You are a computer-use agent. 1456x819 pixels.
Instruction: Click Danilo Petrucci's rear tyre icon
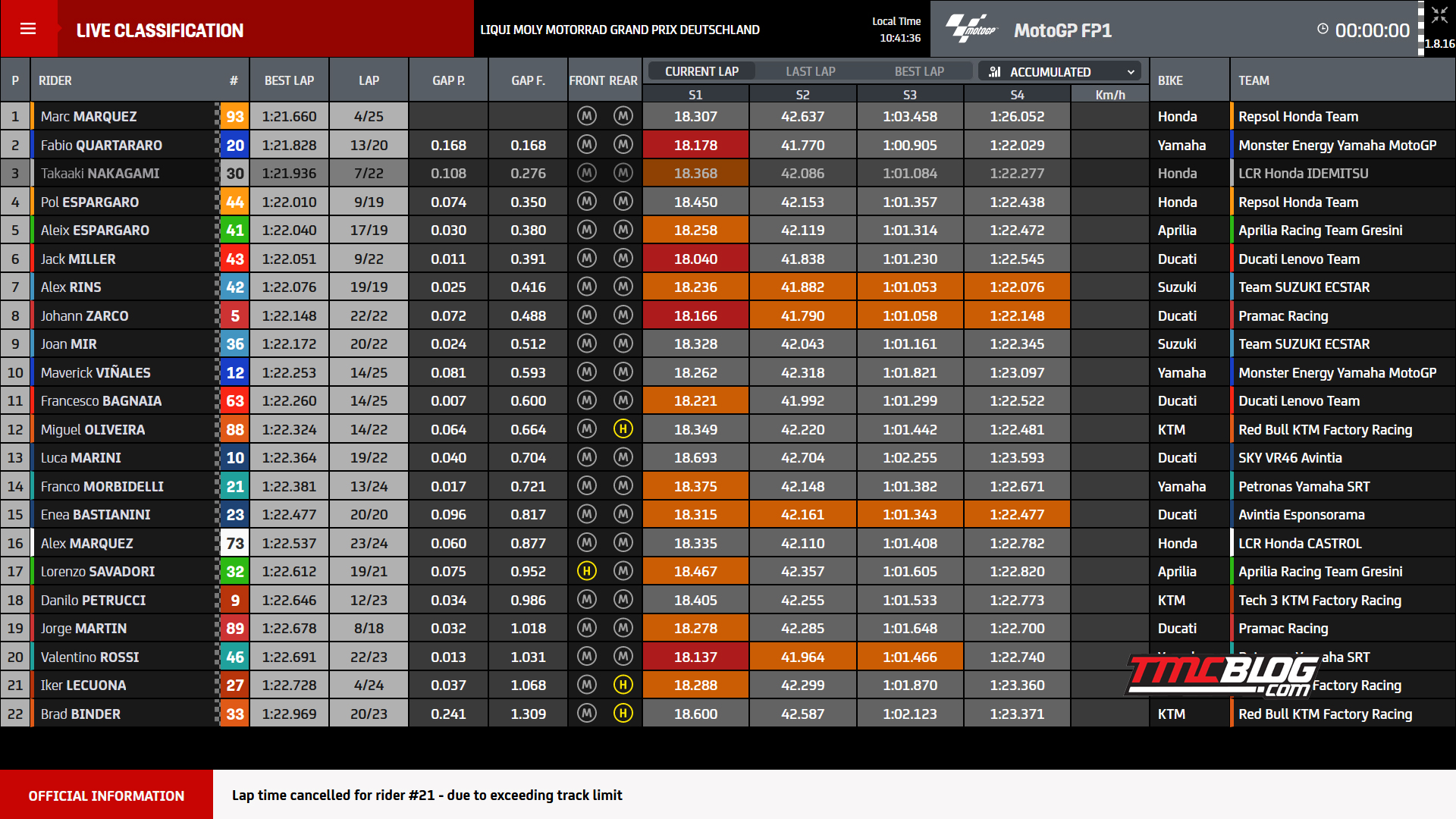pyautogui.click(x=623, y=600)
